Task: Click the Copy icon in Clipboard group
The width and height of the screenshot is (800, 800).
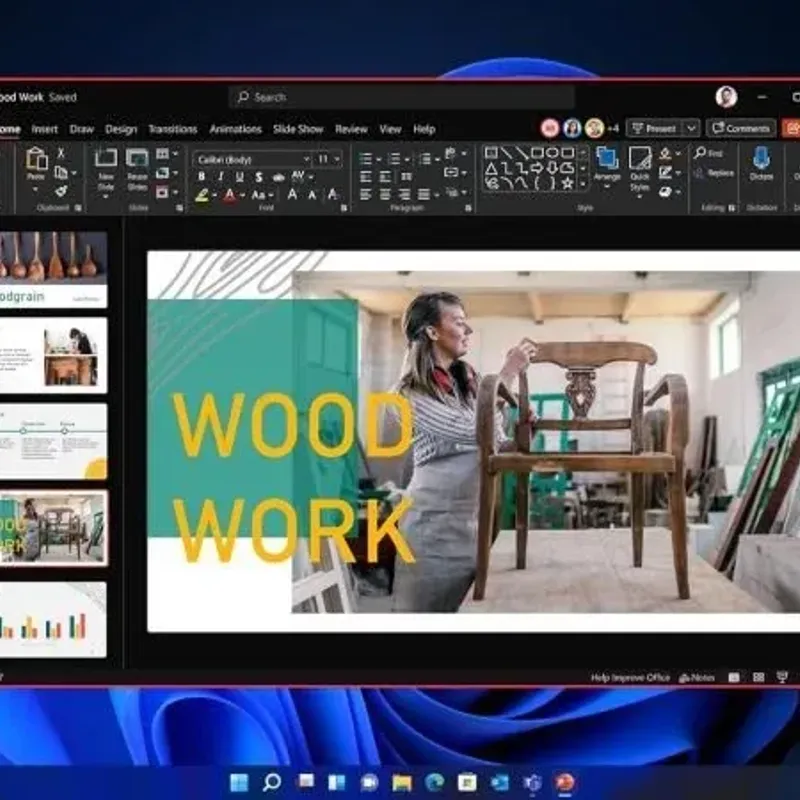Action: tap(61, 172)
